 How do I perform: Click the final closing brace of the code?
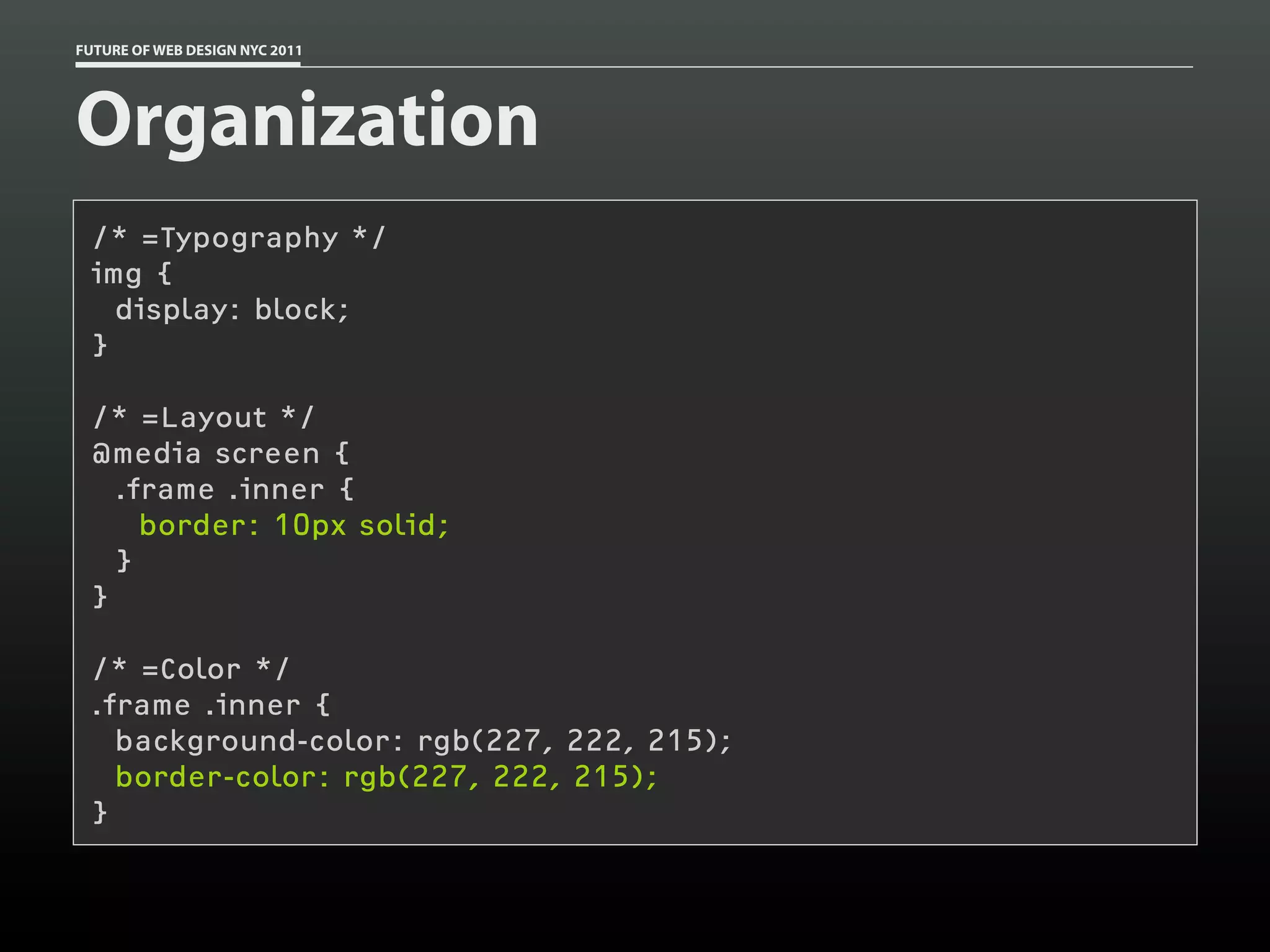pyautogui.click(x=100, y=813)
